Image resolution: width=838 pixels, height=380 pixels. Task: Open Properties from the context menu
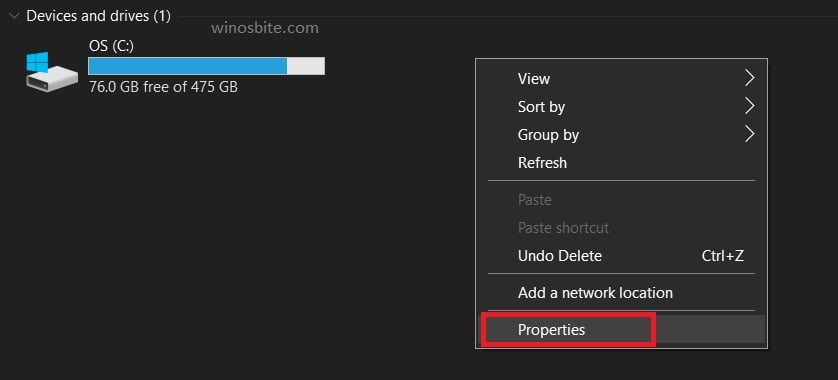(x=621, y=329)
